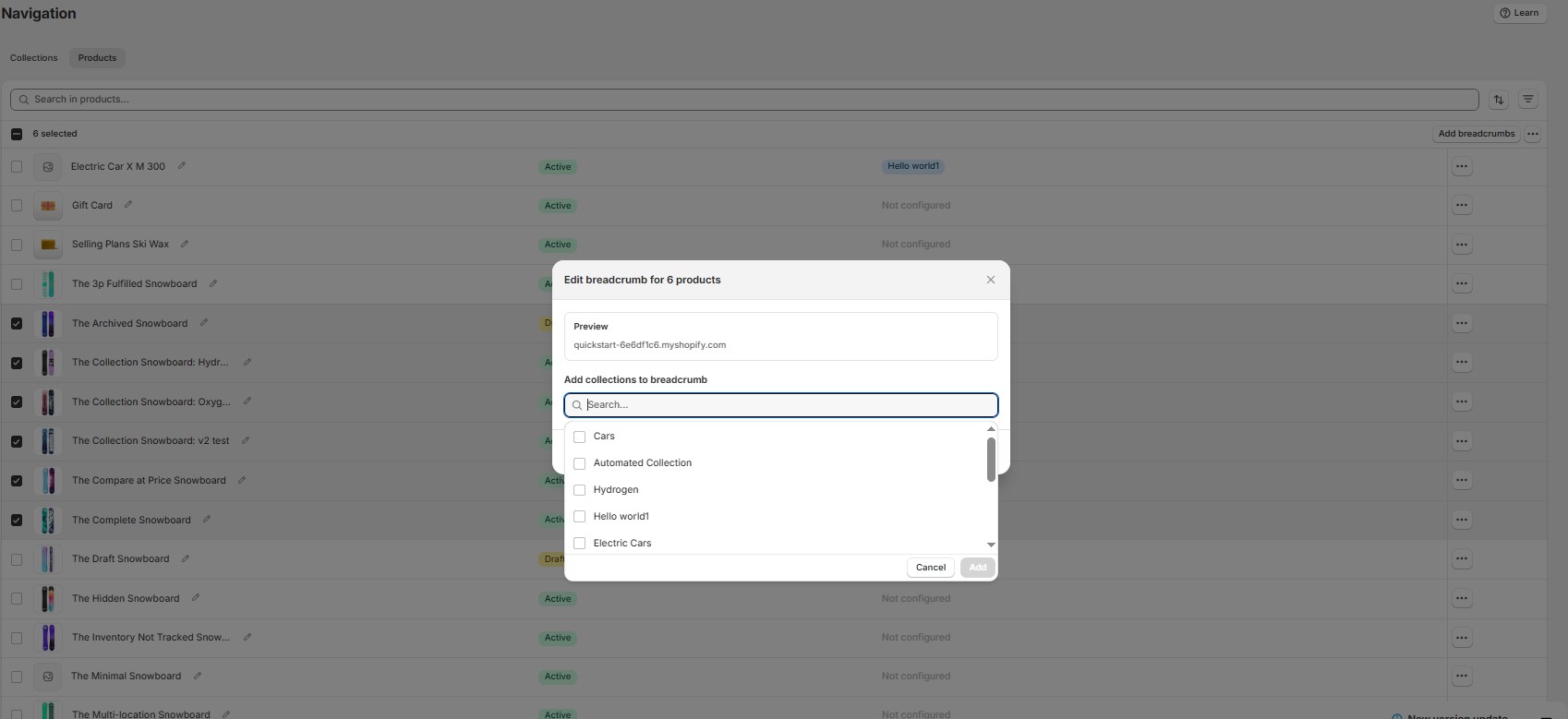The width and height of the screenshot is (1568, 719).
Task: Click the collection list scroll-up arrow
Action: point(991,429)
